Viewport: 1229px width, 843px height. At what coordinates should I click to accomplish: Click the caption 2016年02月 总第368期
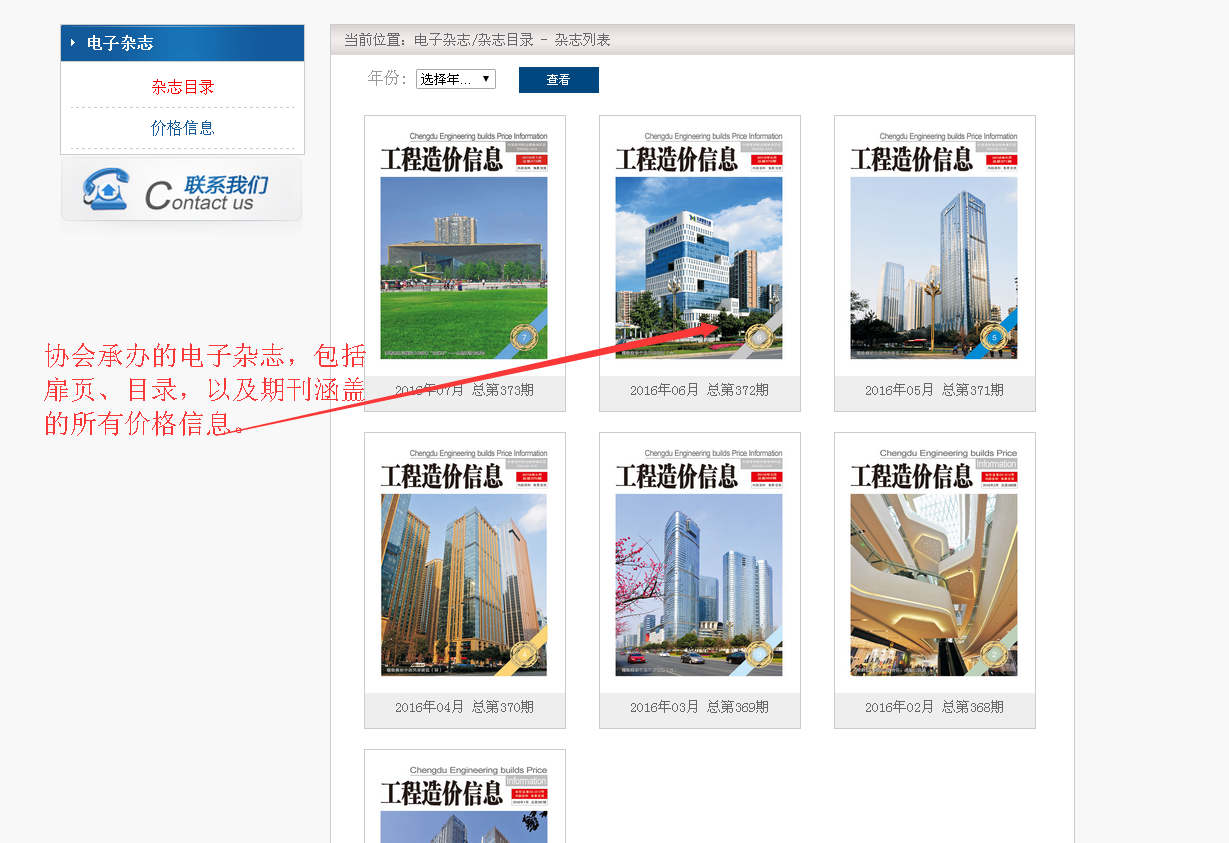934,707
